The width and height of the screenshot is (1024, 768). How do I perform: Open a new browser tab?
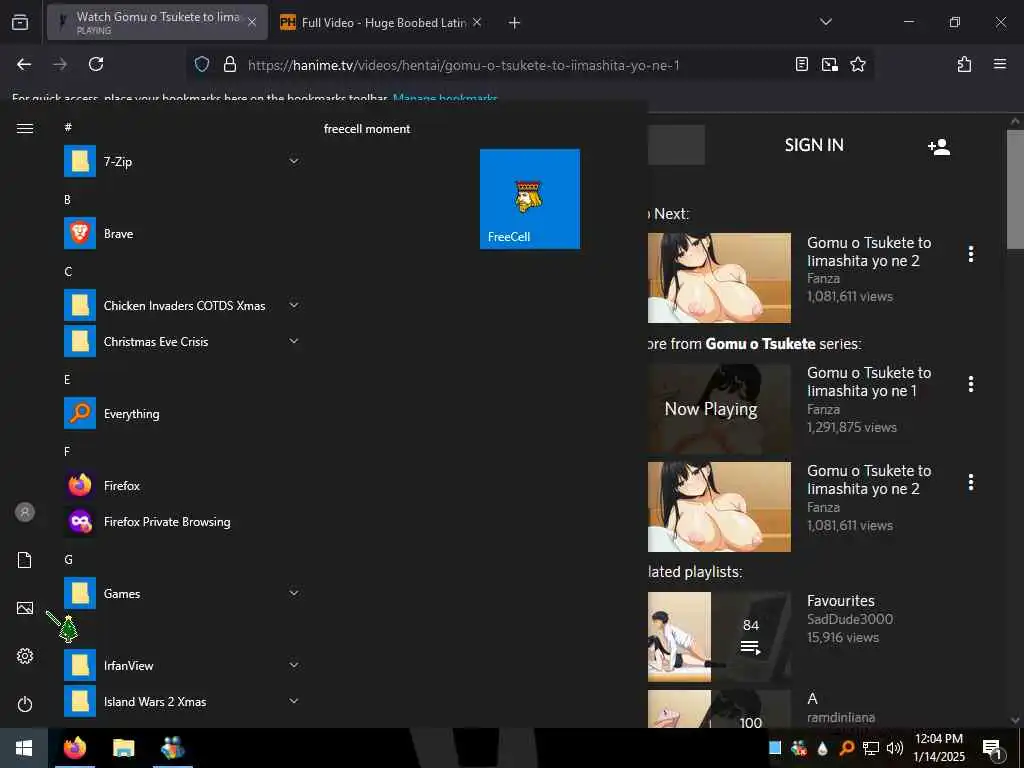(515, 23)
